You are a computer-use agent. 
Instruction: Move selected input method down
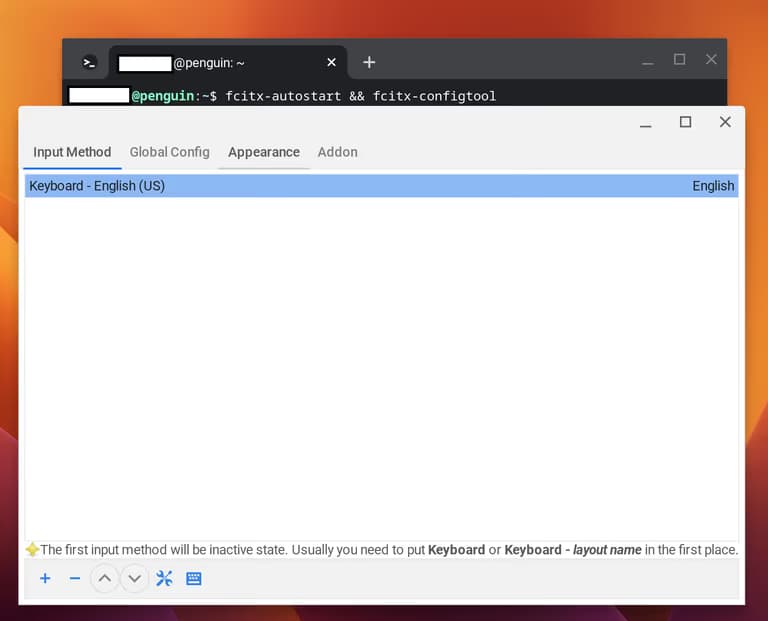[x=134, y=579]
